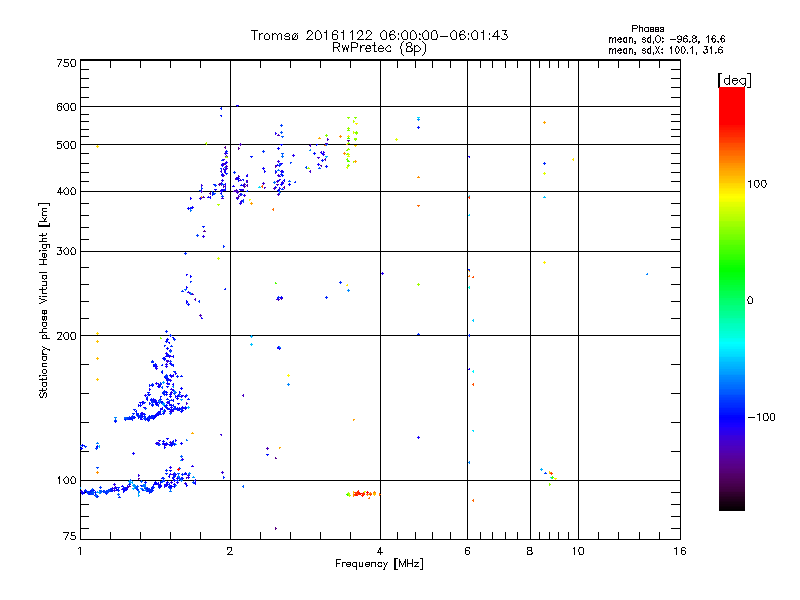The width and height of the screenshot is (800, 600).
Task: Click 'mean, sd,X: 100.1, 31.6' text
Action: coord(665,50)
